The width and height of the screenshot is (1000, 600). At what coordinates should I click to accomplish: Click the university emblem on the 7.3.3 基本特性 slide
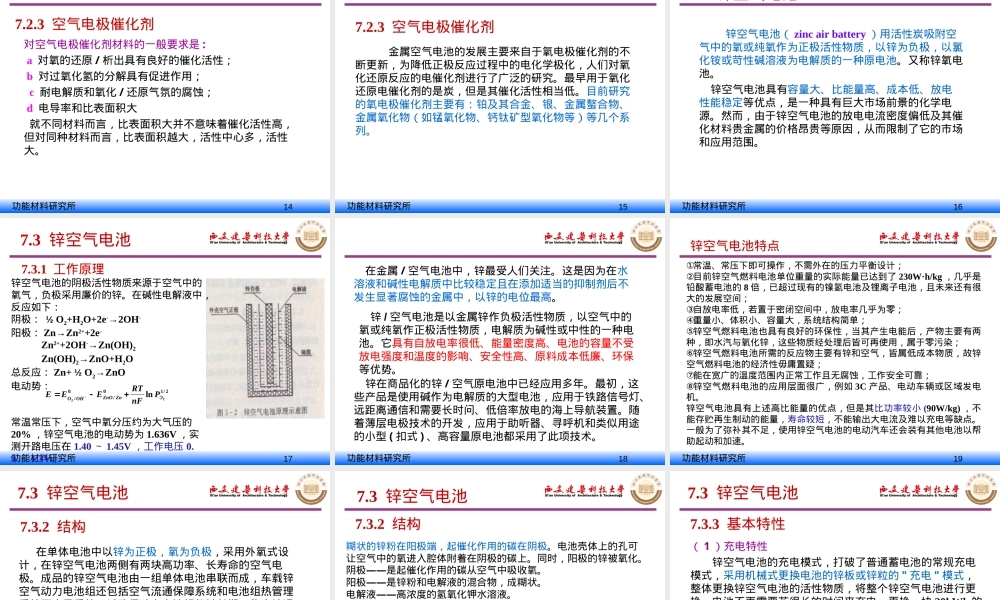click(981, 489)
